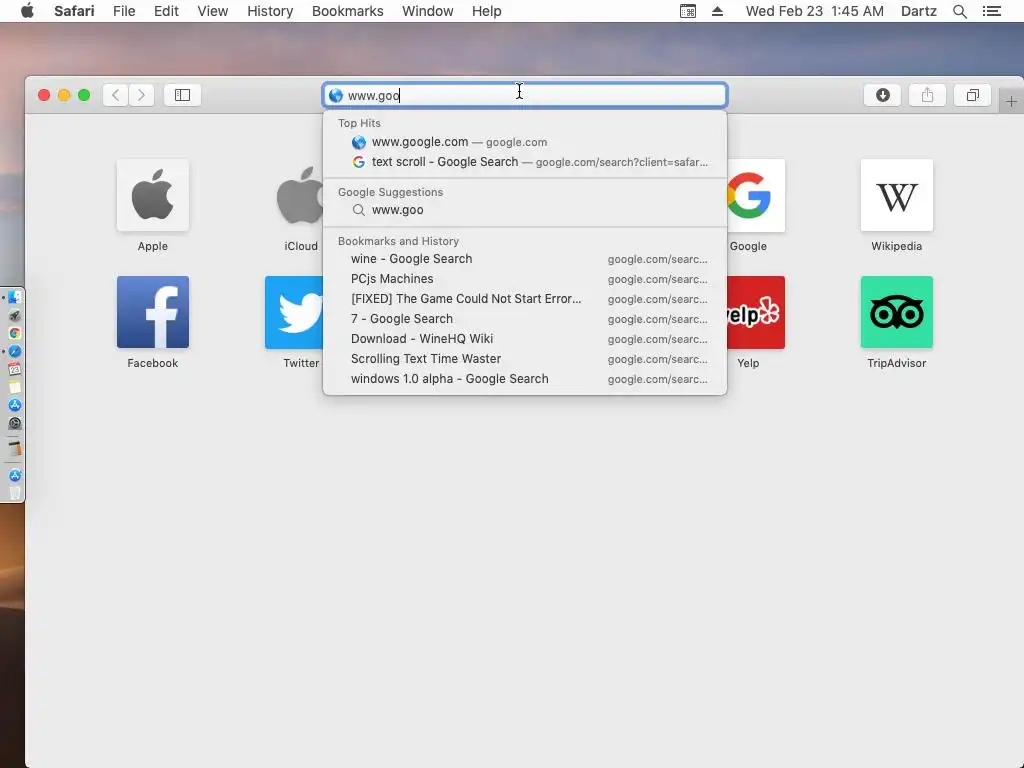Launch Google Chrome from the dock
Viewport: 1024px width, 768px height.
14,333
